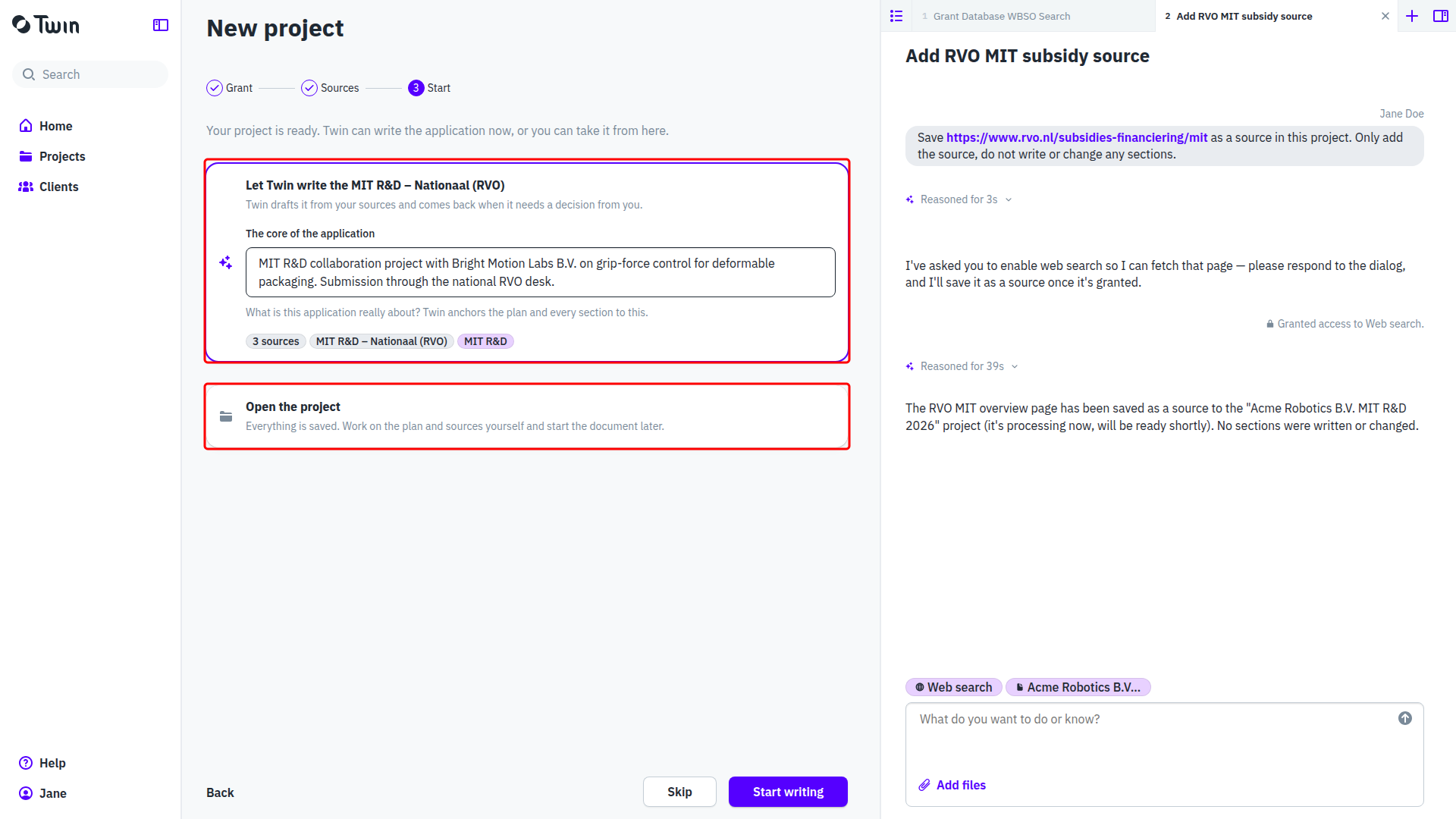This screenshot has width=1456, height=819.
Task: Click the Start writing button
Action: tap(788, 792)
